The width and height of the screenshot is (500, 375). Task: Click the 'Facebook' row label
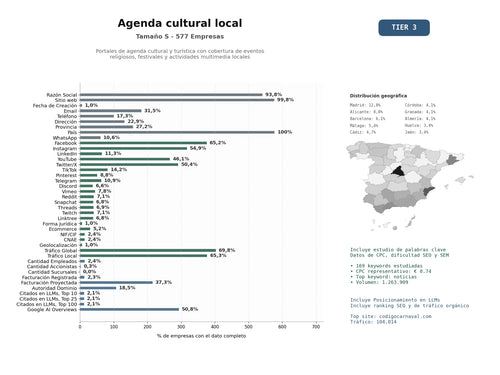66,143
